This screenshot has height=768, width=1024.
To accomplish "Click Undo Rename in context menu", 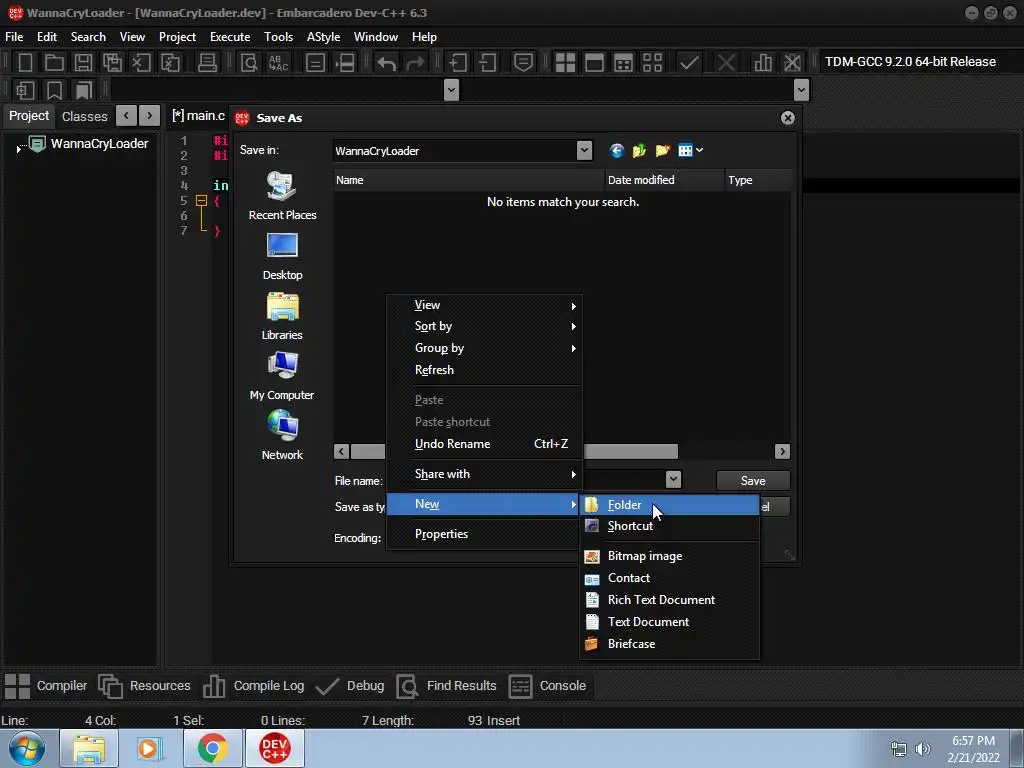I will tap(484, 444).
